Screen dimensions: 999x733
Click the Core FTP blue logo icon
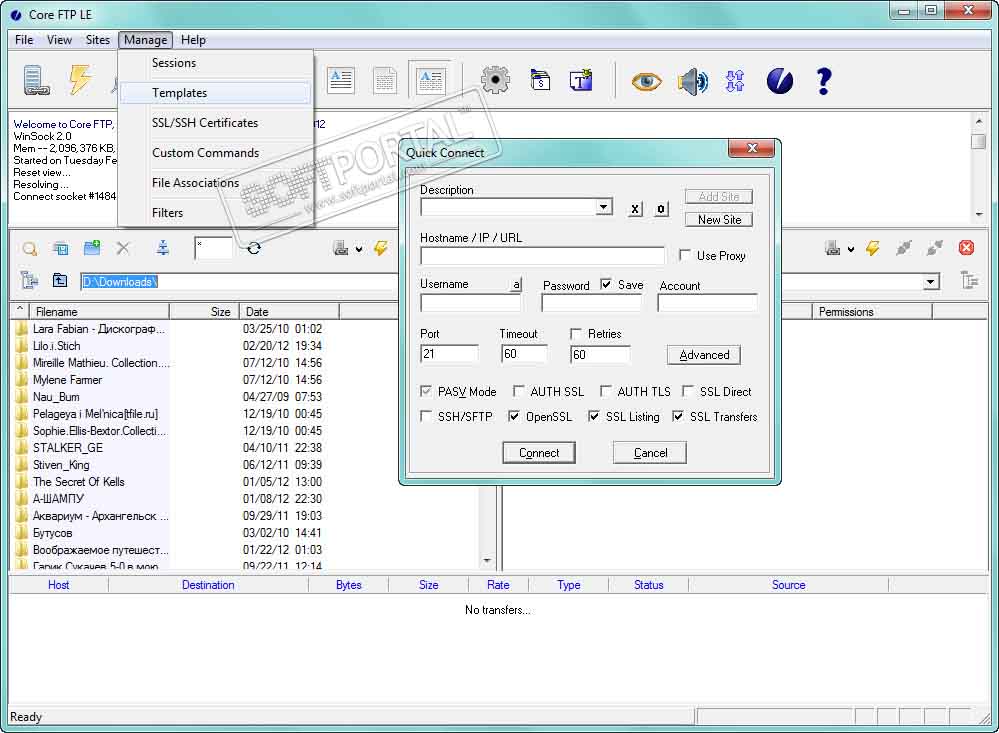click(x=780, y=81)
